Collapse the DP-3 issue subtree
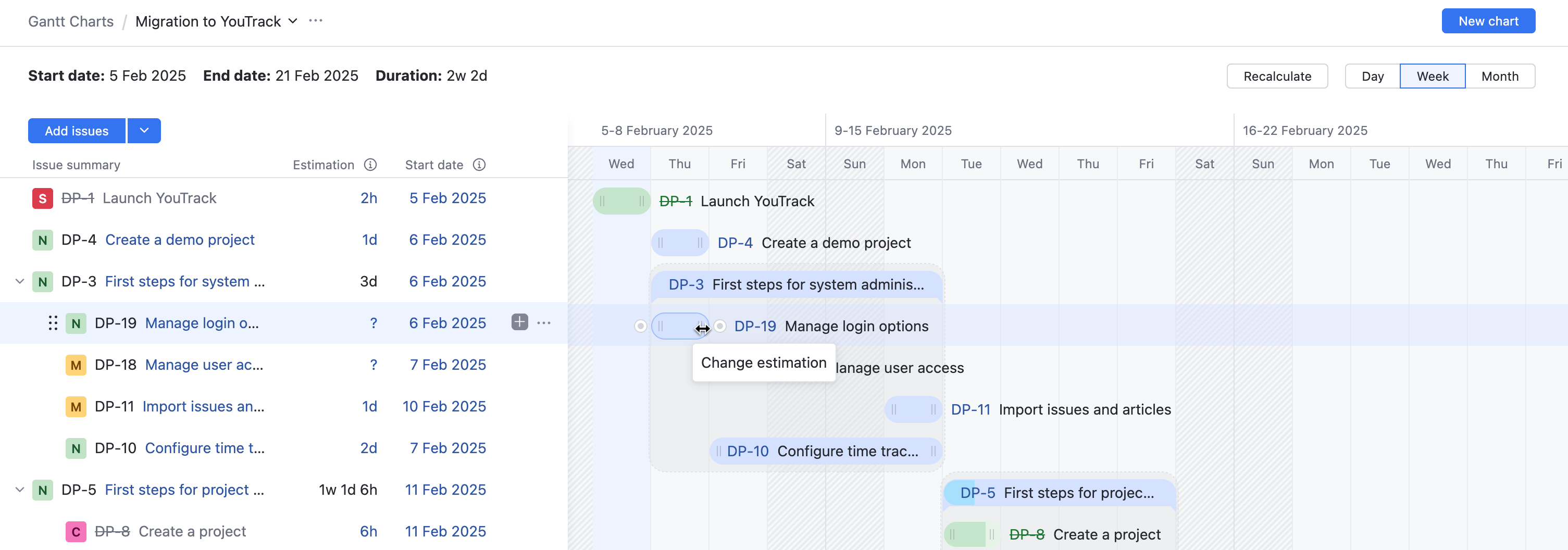1568x550 pixels. point(19,281)
